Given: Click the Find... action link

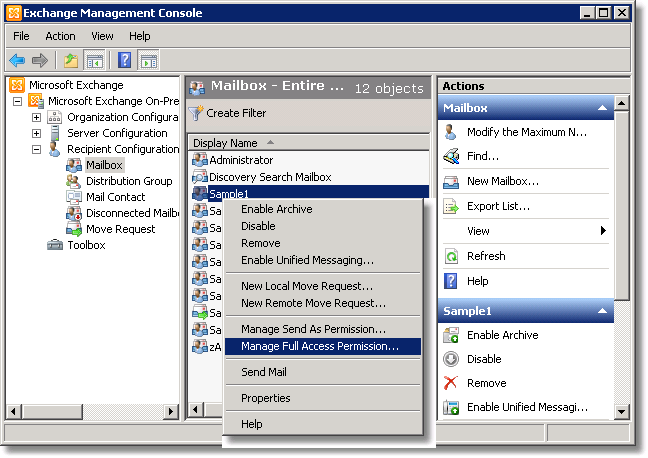Looking at the screenshot, I should click(x=483, y=156).
